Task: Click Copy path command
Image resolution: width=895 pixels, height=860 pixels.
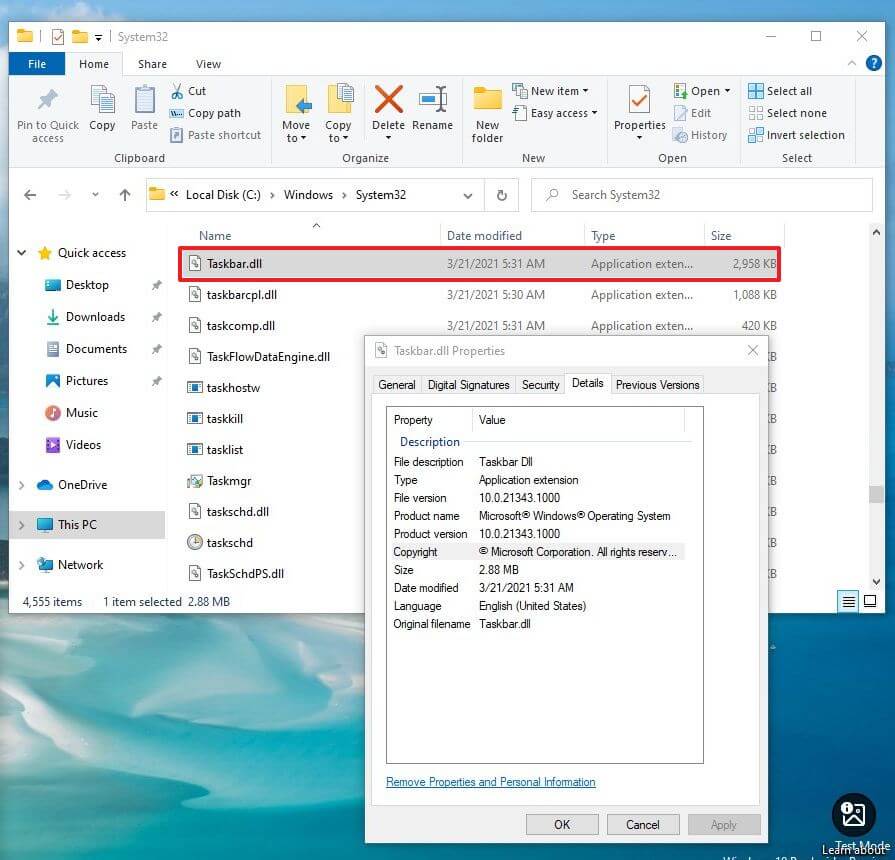Action: tap(205, 113)
